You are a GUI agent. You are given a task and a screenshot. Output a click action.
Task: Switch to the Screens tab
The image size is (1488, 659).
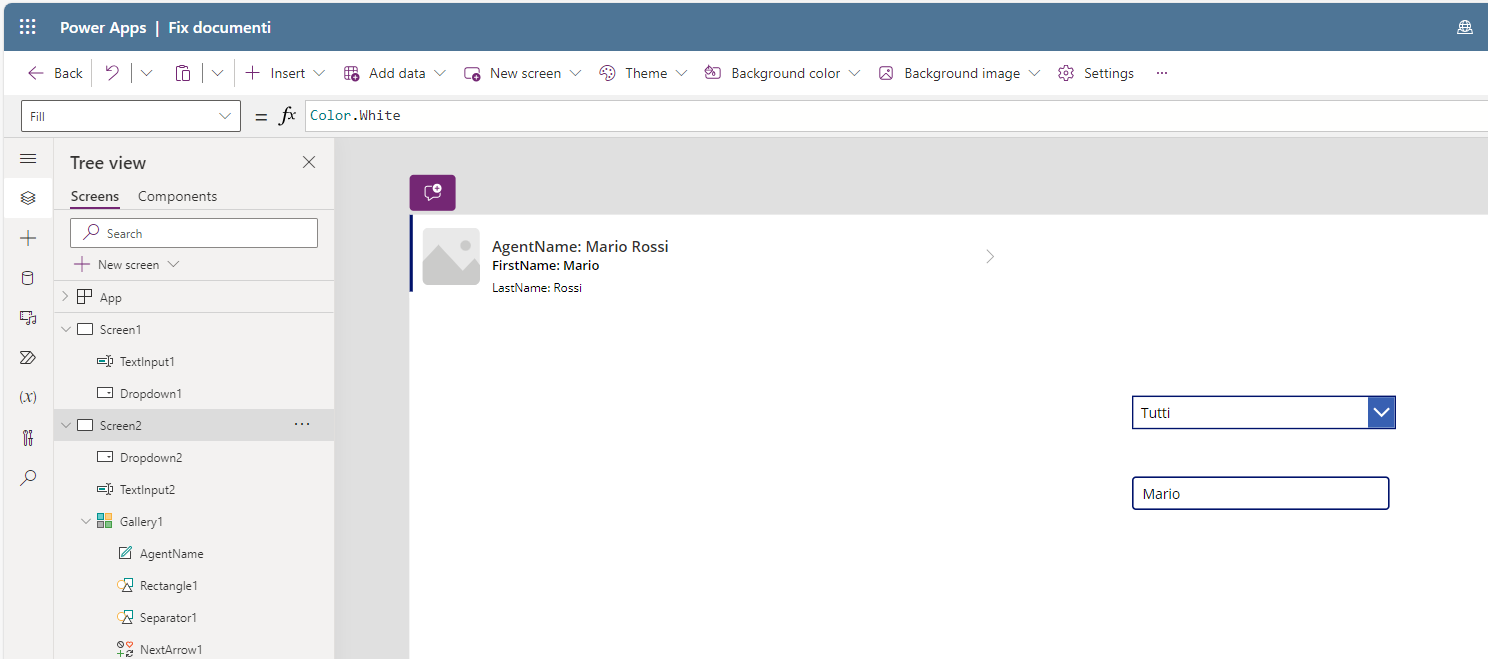95,196
